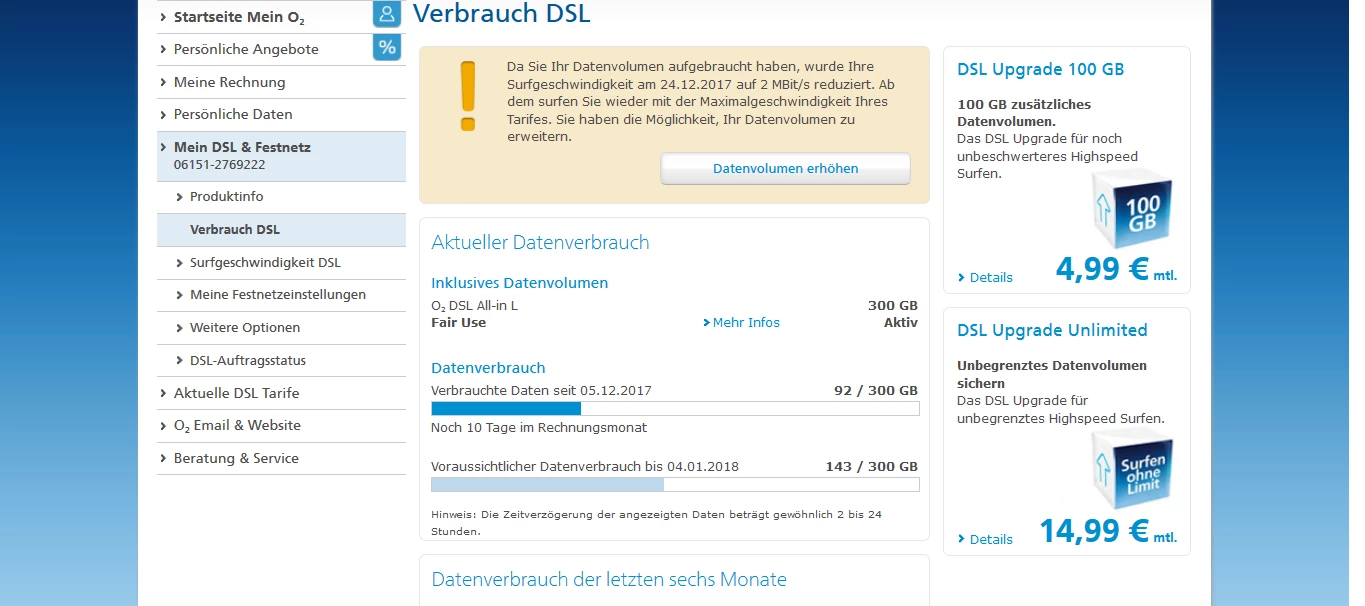The width and height of the screenshot is (1365, 606).
Task: Open Persönliche Daten section
Action: 281,114
